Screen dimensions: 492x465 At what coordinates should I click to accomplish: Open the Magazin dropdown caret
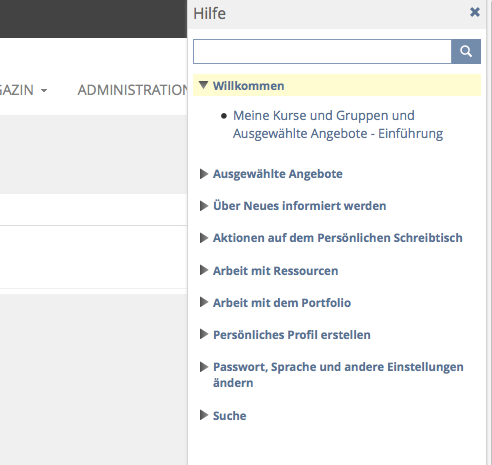[x=44, y=90]
